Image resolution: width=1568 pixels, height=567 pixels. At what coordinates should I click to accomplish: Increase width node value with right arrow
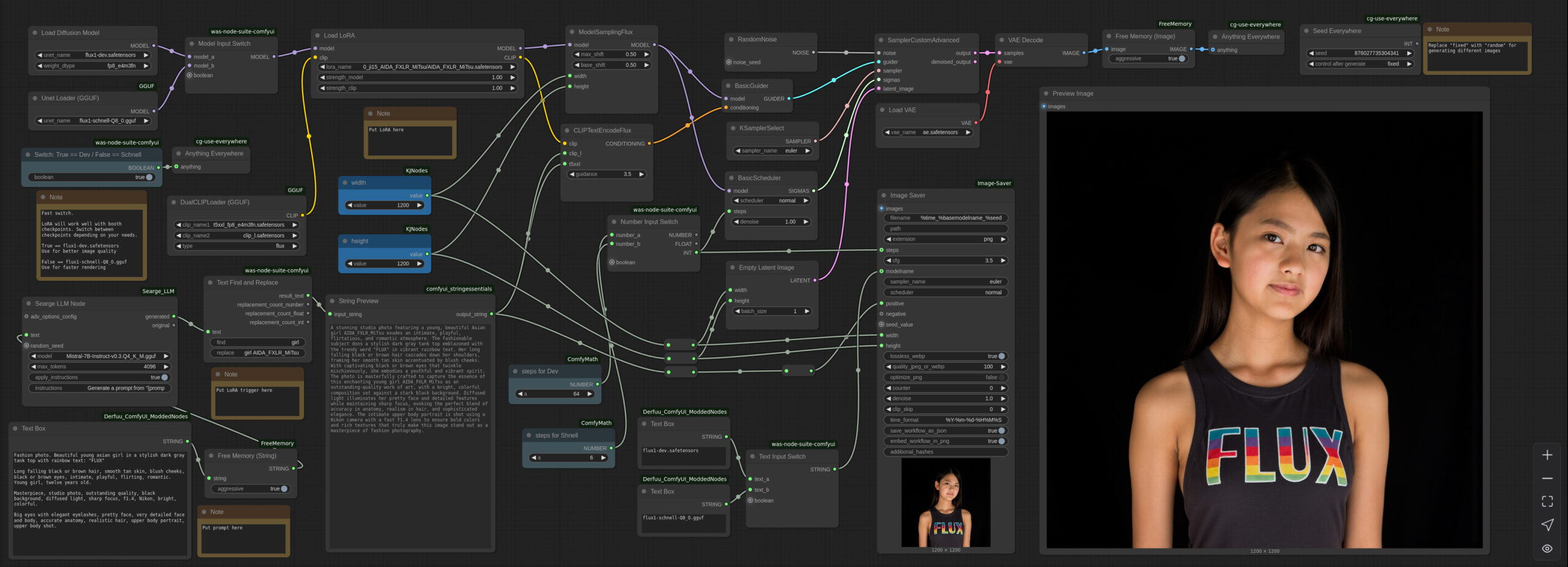pos(420,205)
